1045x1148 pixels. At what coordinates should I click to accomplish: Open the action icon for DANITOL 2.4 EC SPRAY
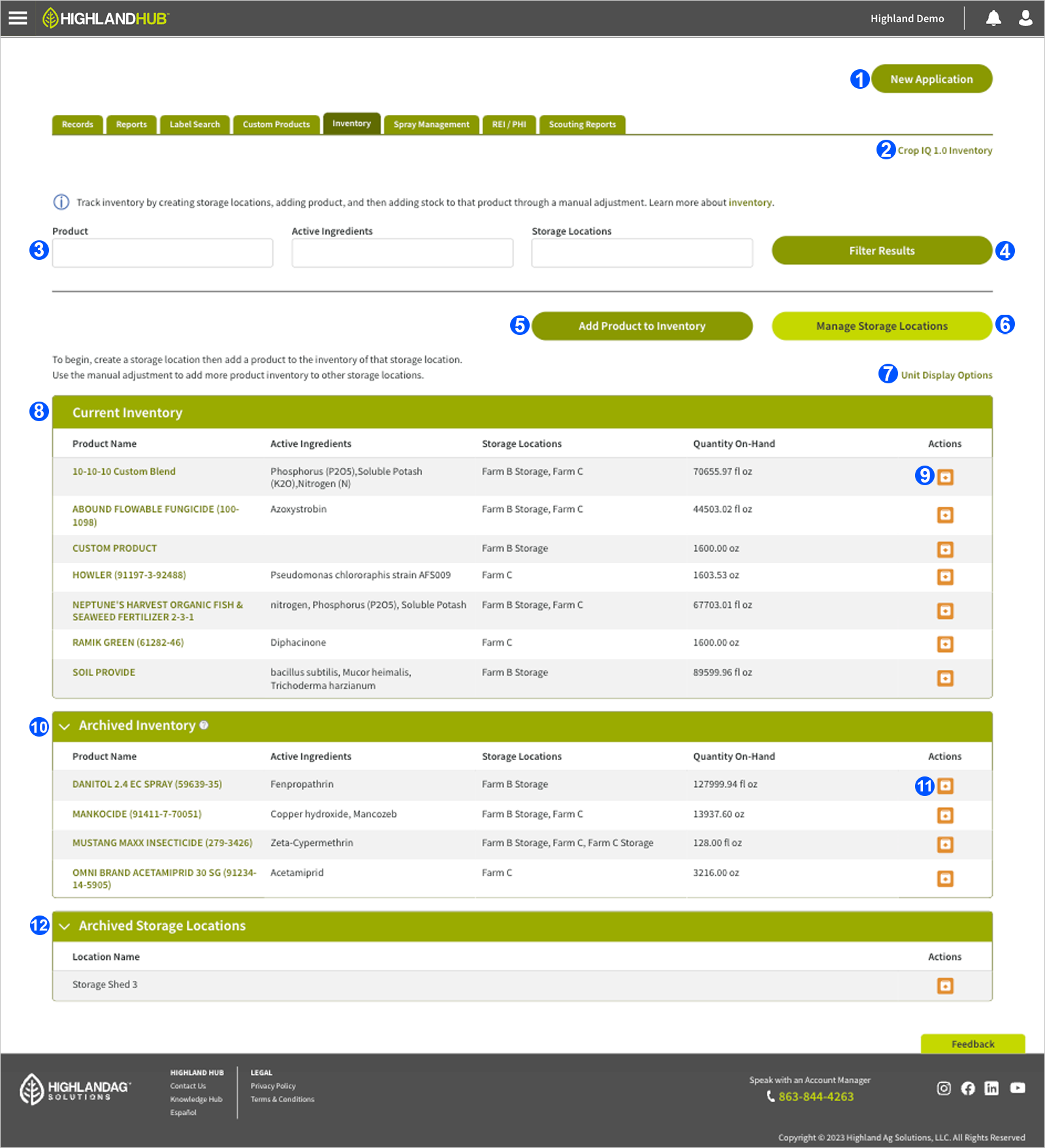pos(945,786)
